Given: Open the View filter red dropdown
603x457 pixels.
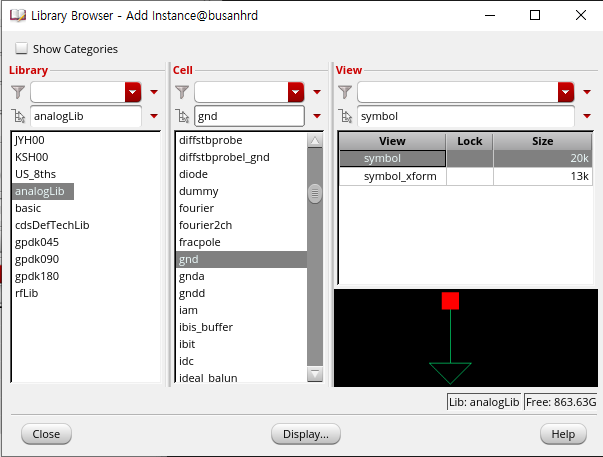Looking at the screenshot, I should click(x=566, y=92).
